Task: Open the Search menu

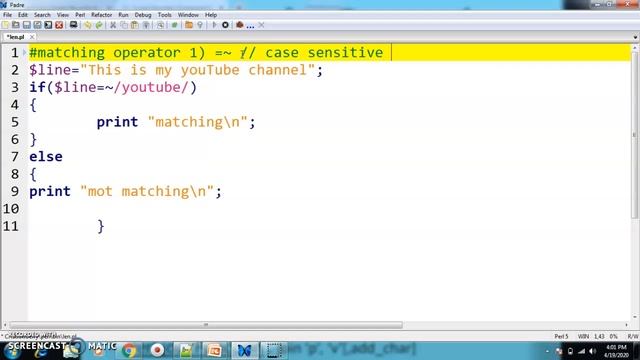Action: pyautogui.click(x=42, y=15)
